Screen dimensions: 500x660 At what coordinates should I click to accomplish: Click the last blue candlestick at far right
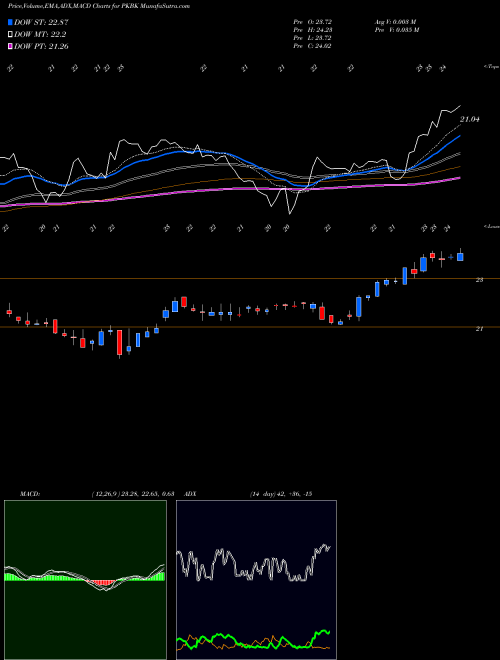pyautogui.click(x=460, y=257)
